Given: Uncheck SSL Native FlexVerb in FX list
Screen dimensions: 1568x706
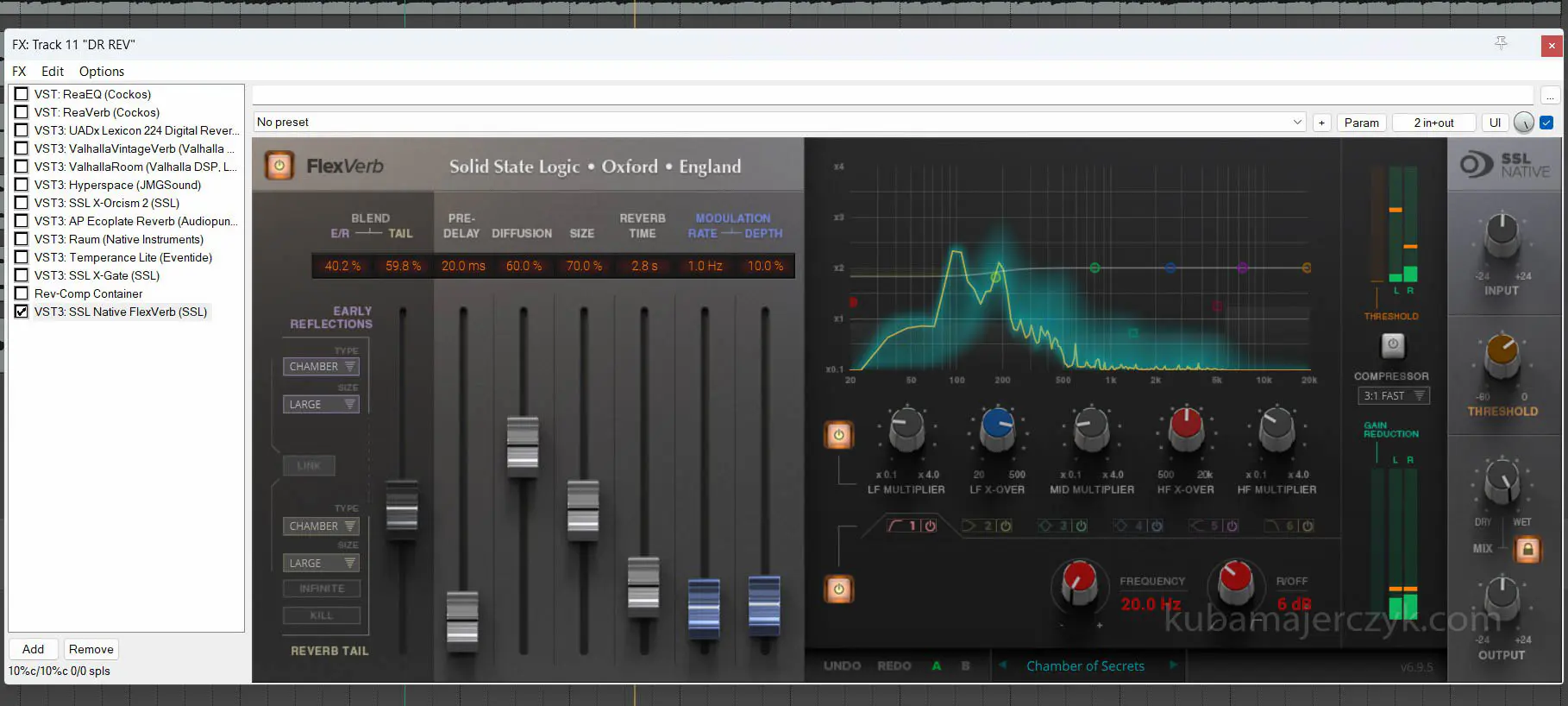Looking at the screenshot, I should tap(22, 312).
